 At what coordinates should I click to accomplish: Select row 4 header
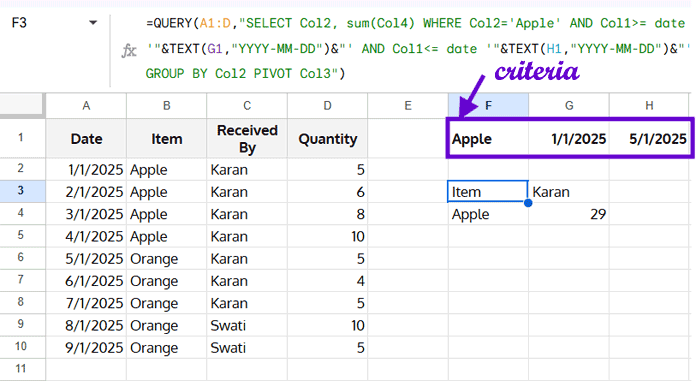click(22, 214)
